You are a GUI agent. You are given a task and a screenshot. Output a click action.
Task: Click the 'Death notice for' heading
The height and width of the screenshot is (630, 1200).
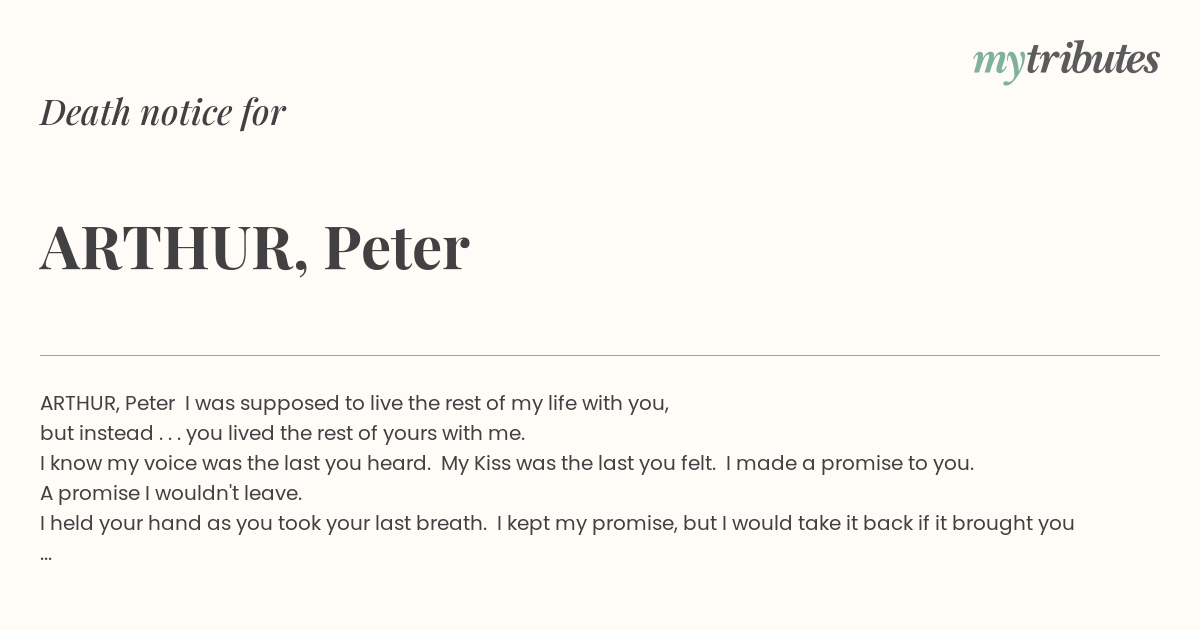point(163,113)
